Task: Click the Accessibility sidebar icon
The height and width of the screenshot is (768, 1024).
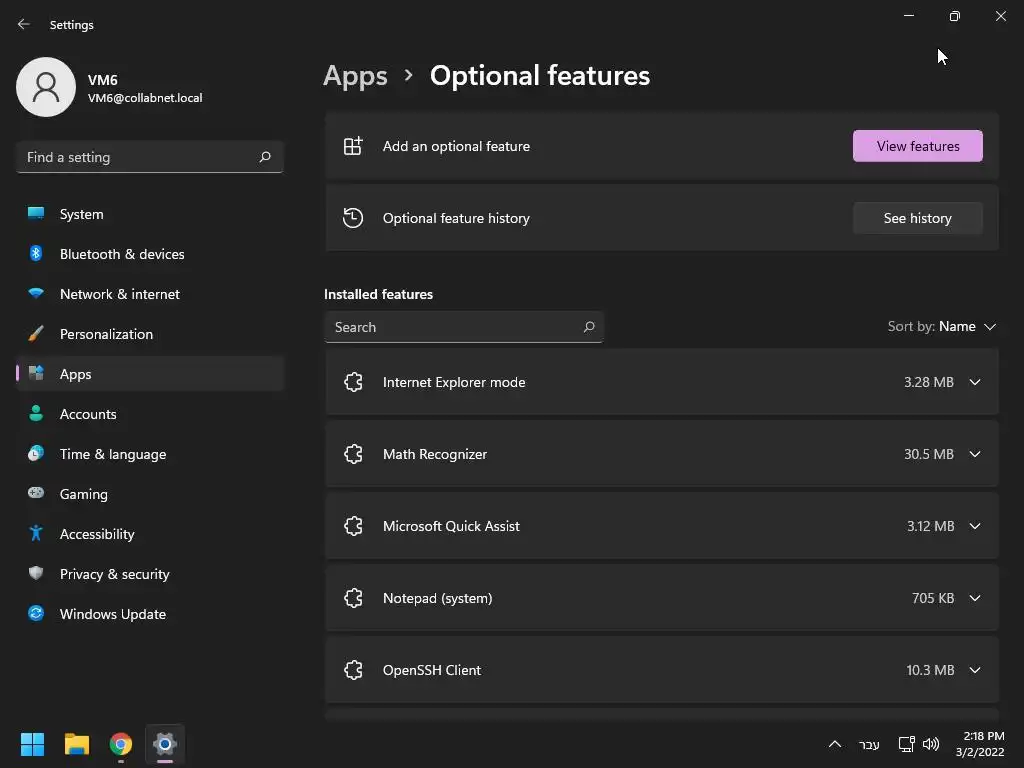Action: (36, 534)
